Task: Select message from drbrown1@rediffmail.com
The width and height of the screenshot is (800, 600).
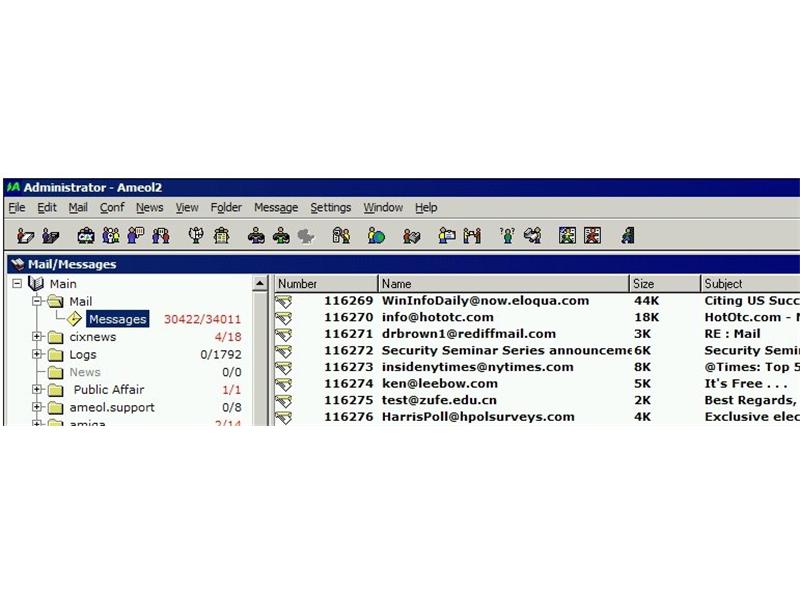Action: click(x=538, y=334)
